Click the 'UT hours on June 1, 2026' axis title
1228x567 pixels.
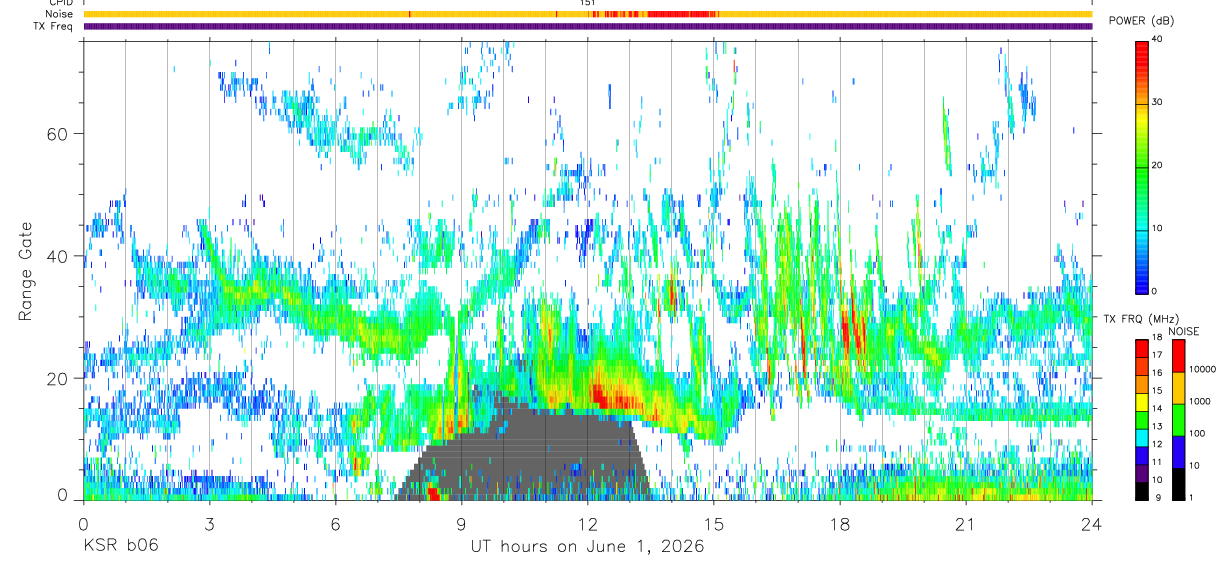[x=587, y=546]
